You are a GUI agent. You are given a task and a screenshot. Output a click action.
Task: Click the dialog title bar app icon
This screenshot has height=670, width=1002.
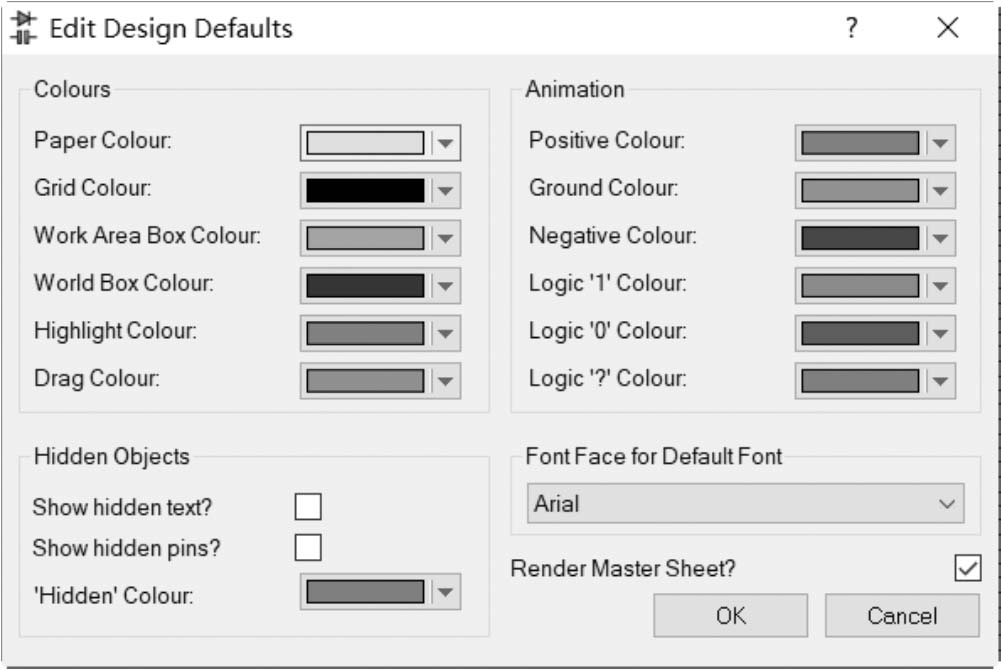23,28
